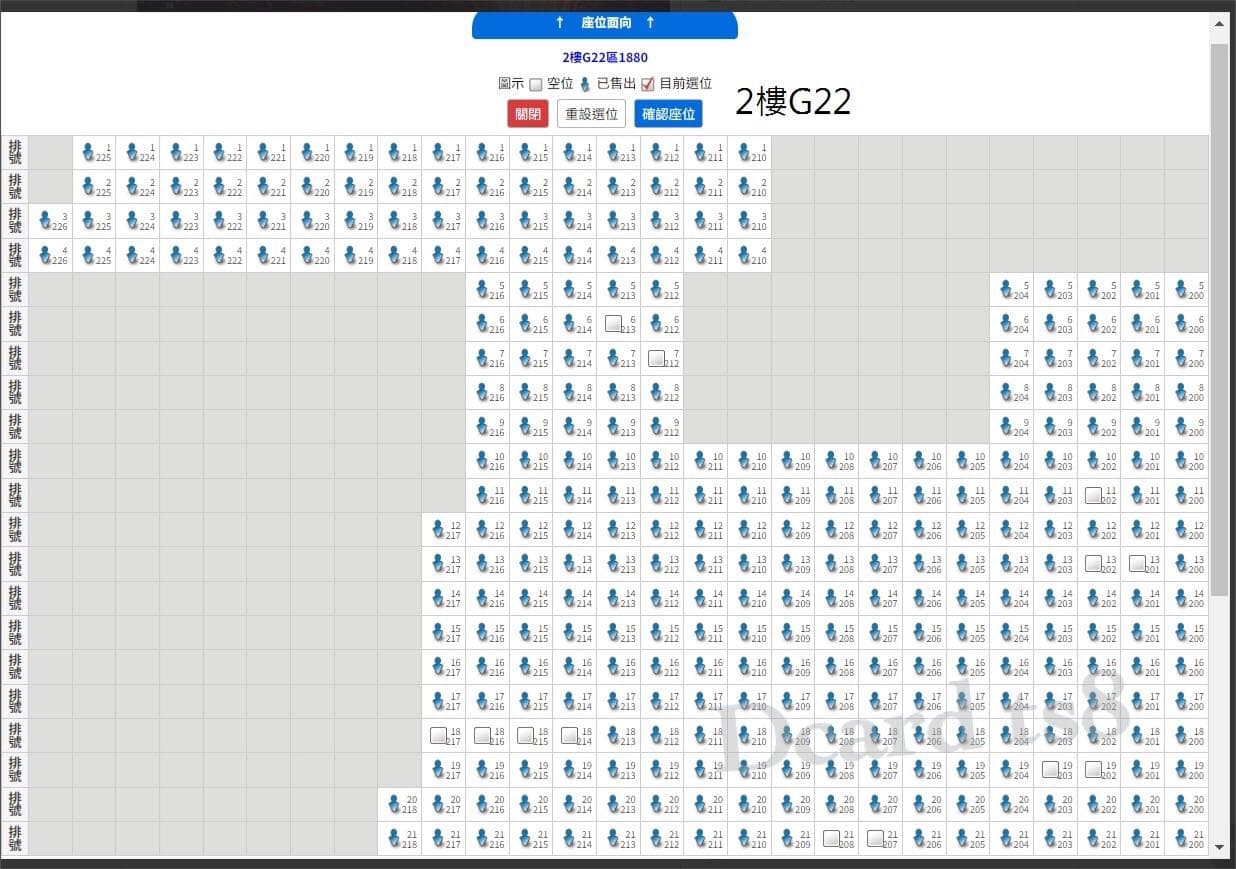Tick empty seat 216 in row 18

[482, 734]
